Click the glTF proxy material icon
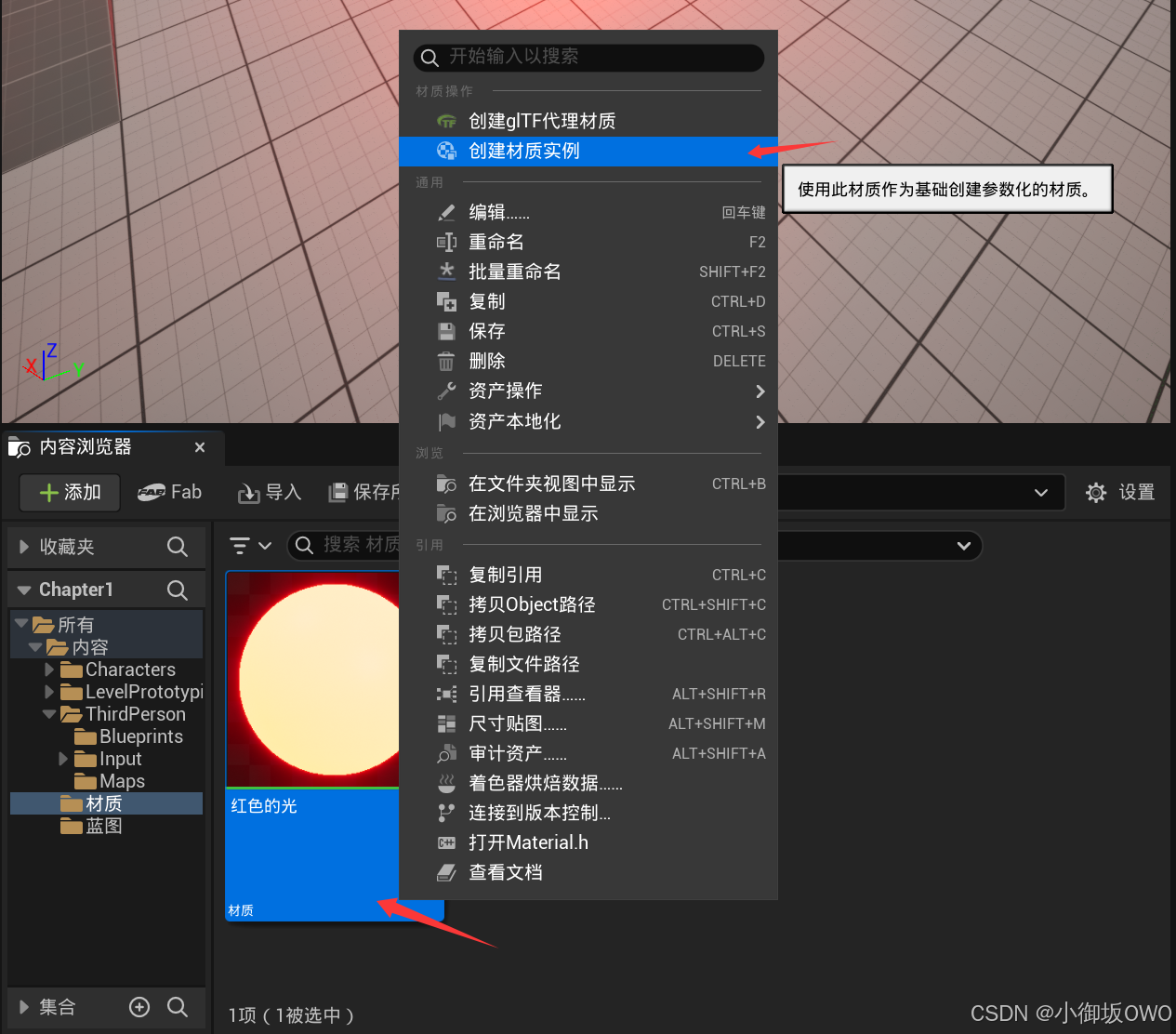1176x1034 pixels. click(447, 121)
